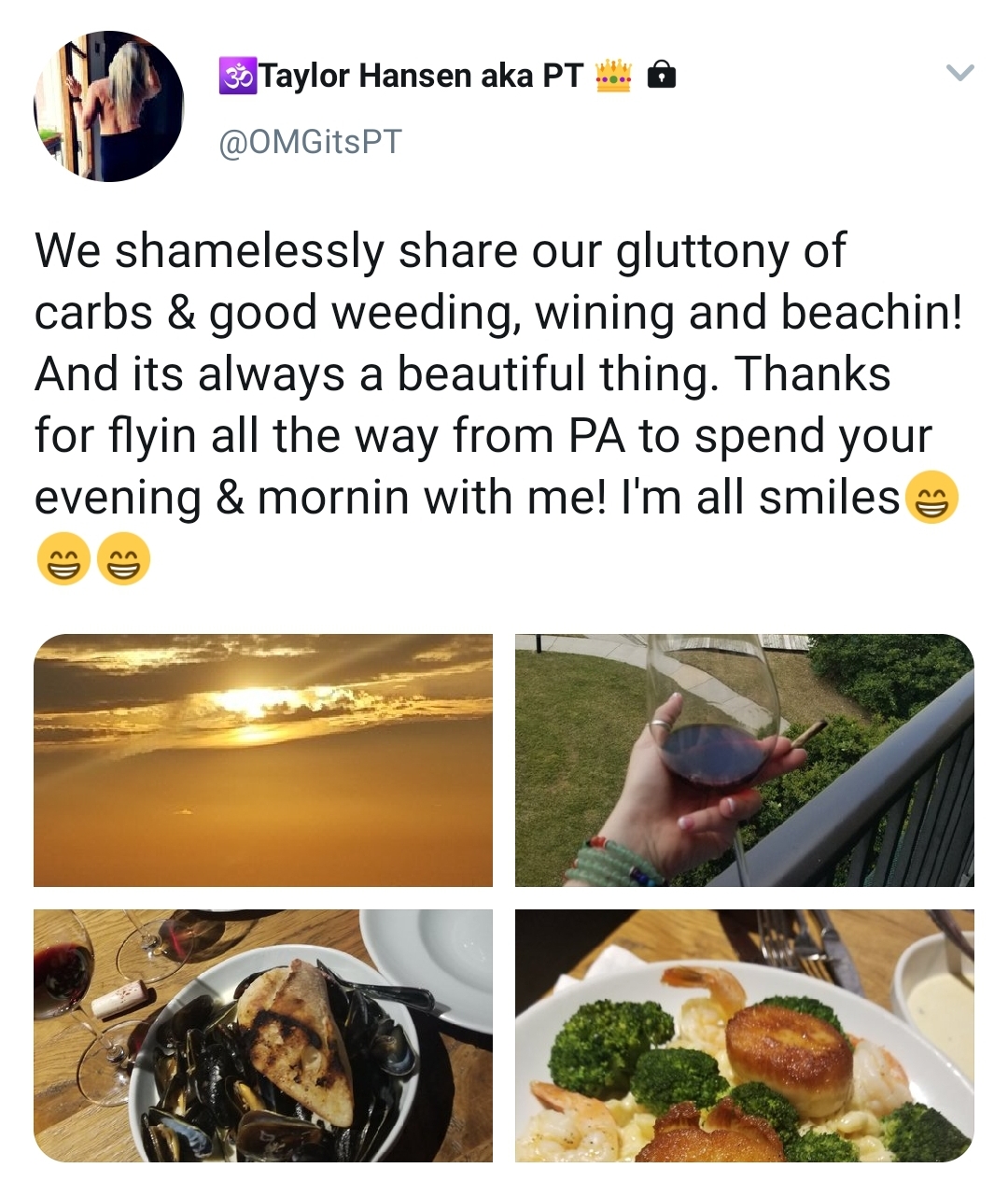Click the purple Om symbol icon
This screenshot has height=1196, width=1008.
237,76
